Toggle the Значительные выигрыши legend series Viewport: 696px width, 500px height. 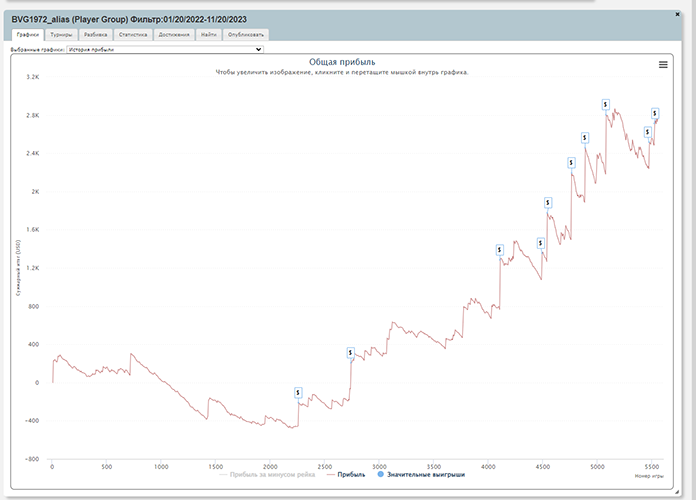(421, 475)
